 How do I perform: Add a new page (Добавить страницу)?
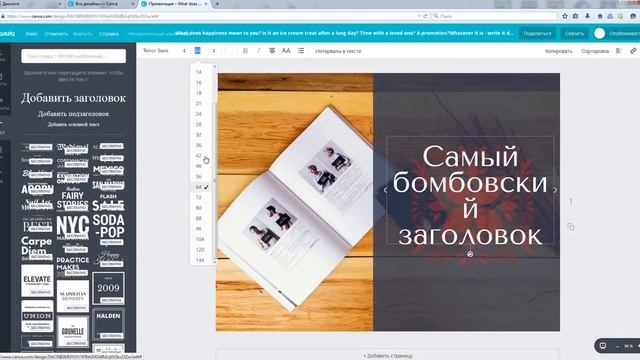click(388, 356)
